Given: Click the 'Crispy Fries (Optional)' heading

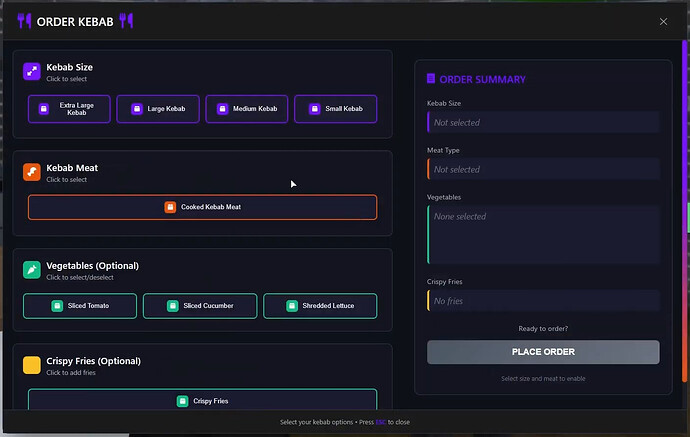Looking at the screenshot, I should [x=93, y=361].
